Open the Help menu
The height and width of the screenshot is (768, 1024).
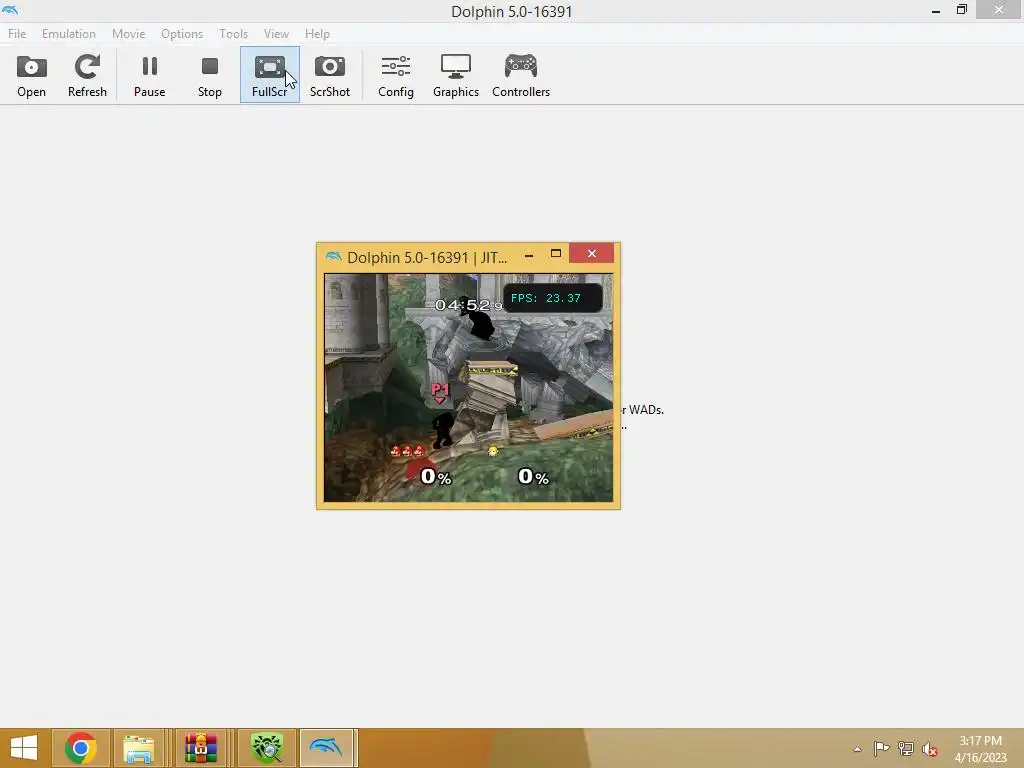317,34
